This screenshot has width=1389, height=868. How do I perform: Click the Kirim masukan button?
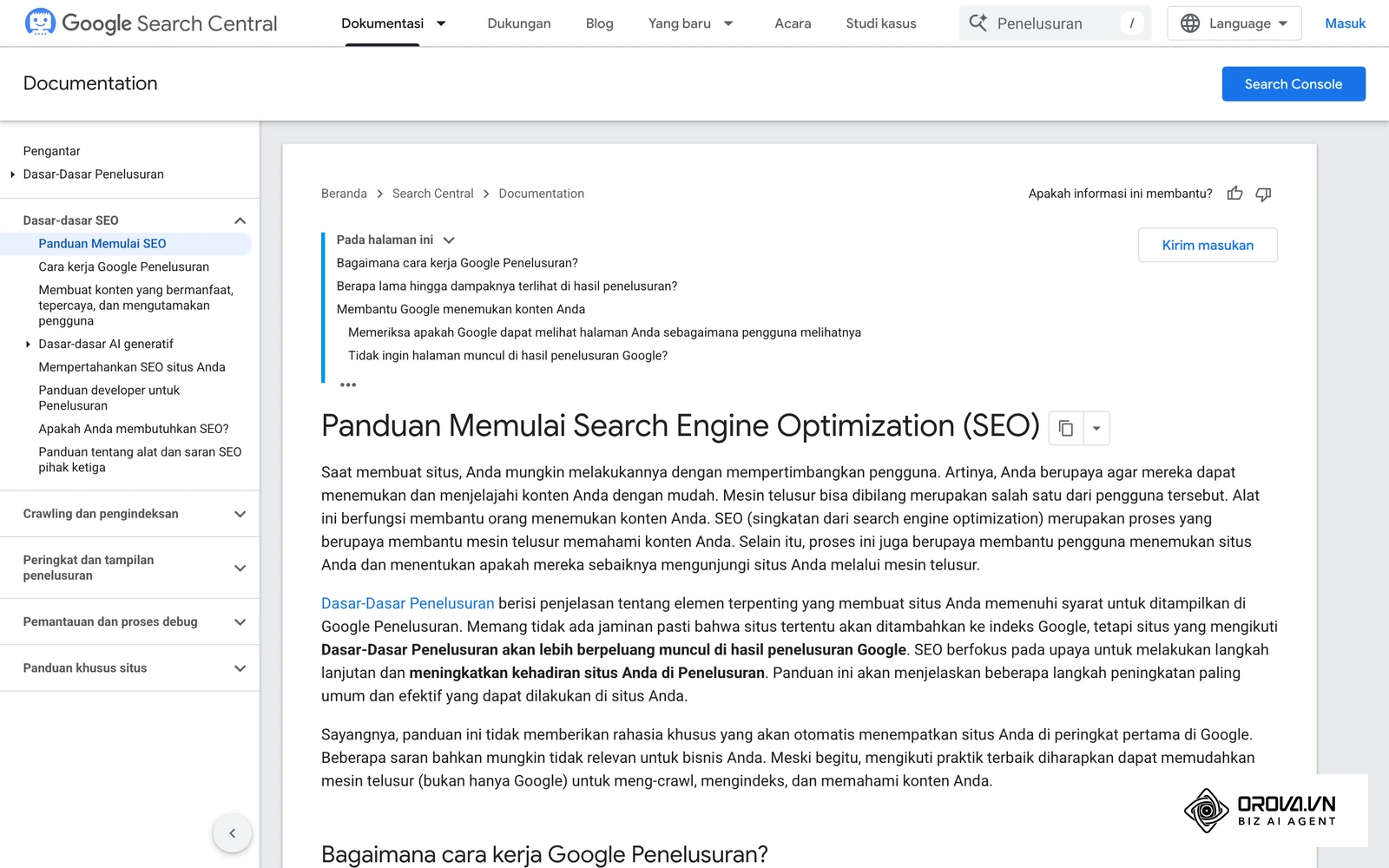(1208, 246)
